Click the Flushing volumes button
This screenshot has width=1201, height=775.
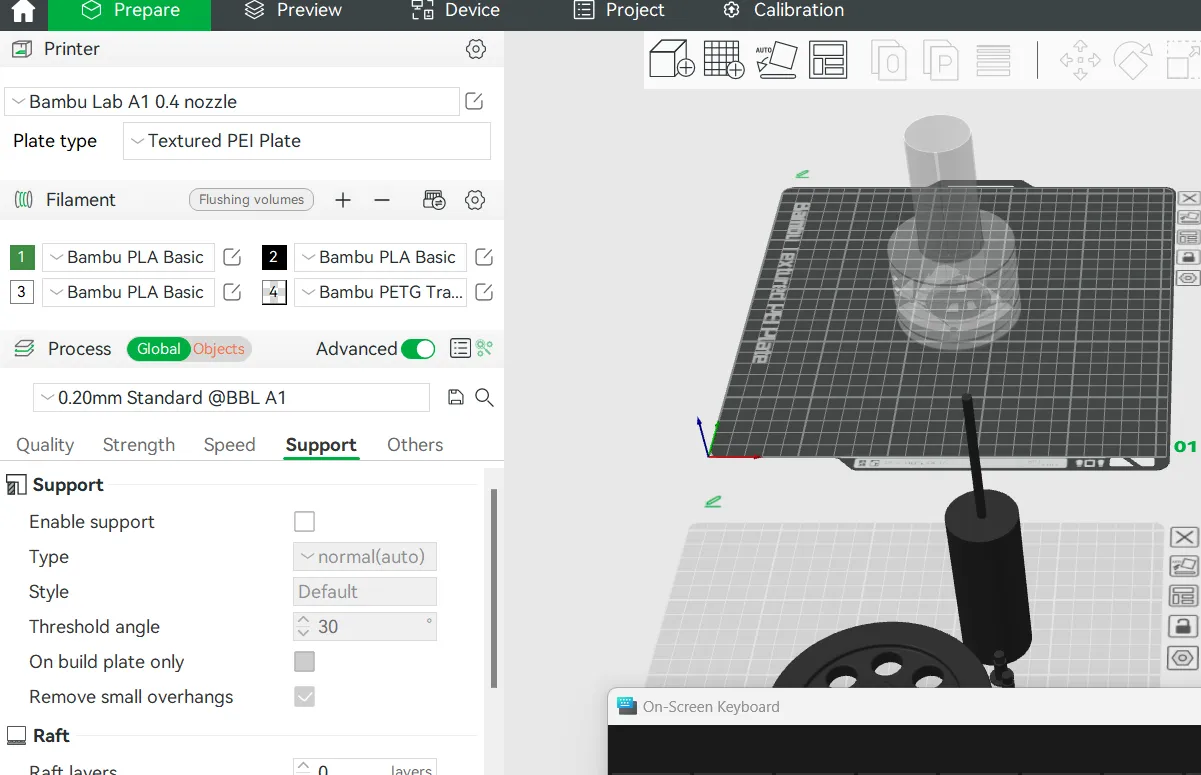[251, 200]
